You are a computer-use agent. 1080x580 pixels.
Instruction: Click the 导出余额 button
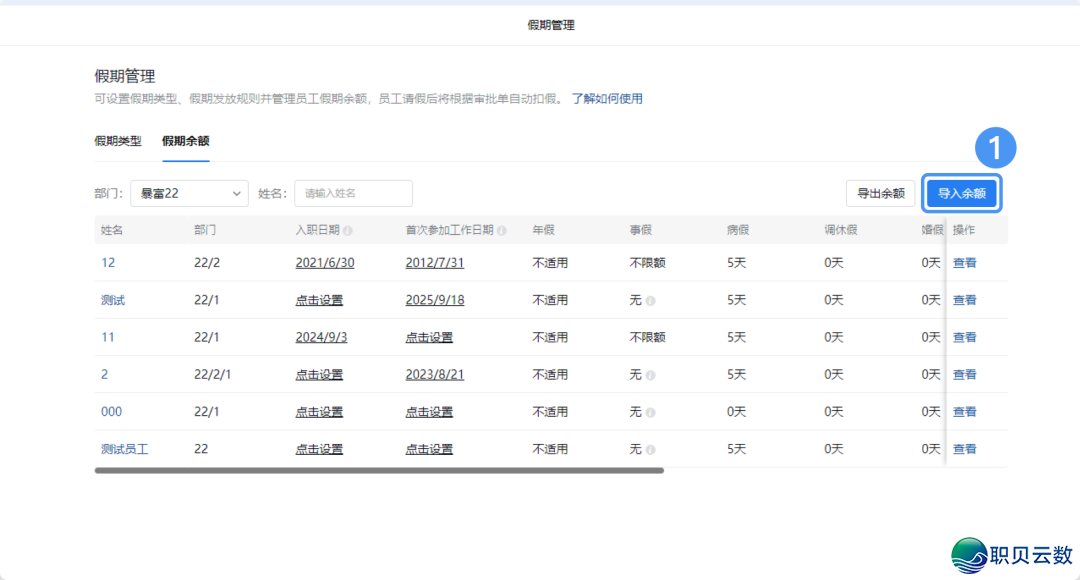881,193
